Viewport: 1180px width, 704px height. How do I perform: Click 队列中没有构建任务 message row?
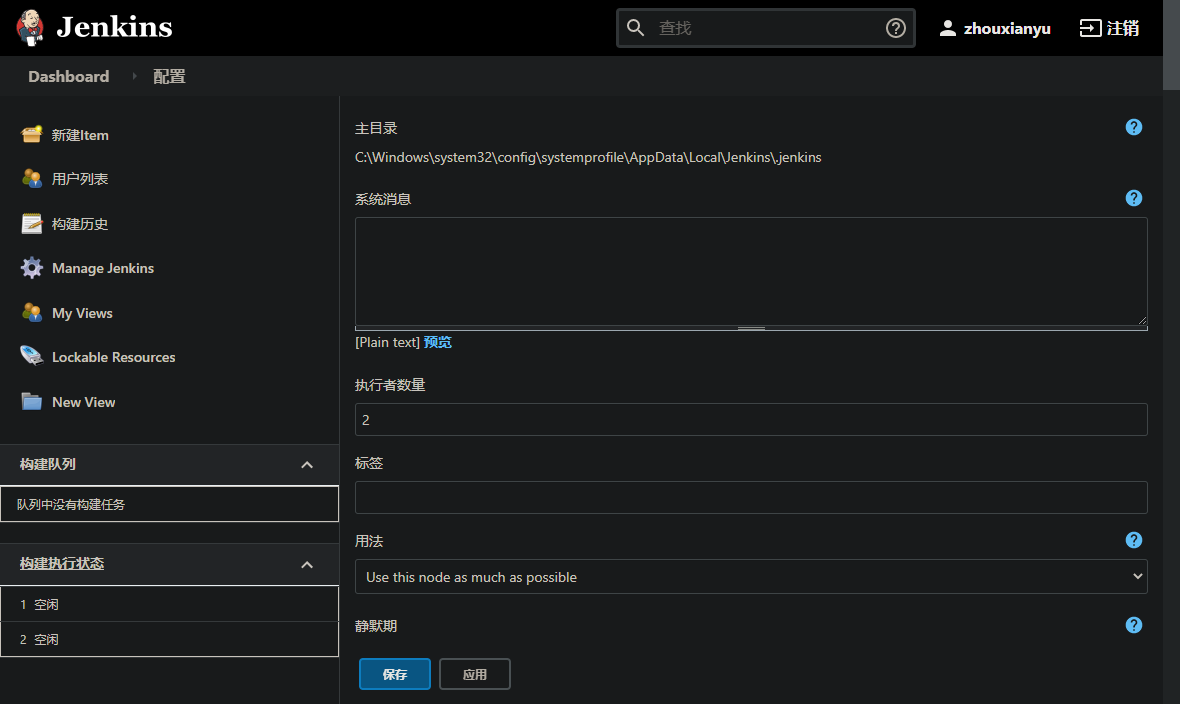coord(169,504)
